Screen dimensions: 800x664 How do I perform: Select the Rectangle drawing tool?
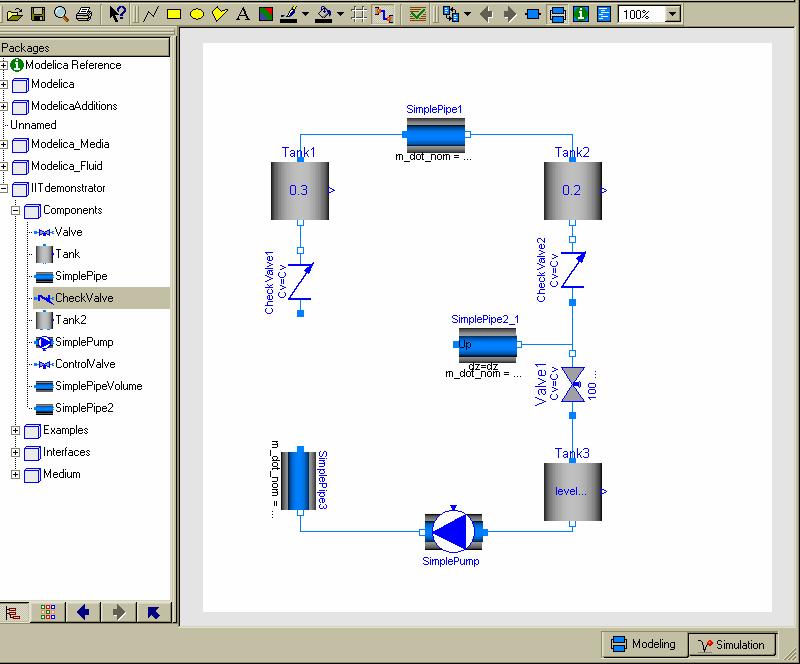click(x=174, y=14)
